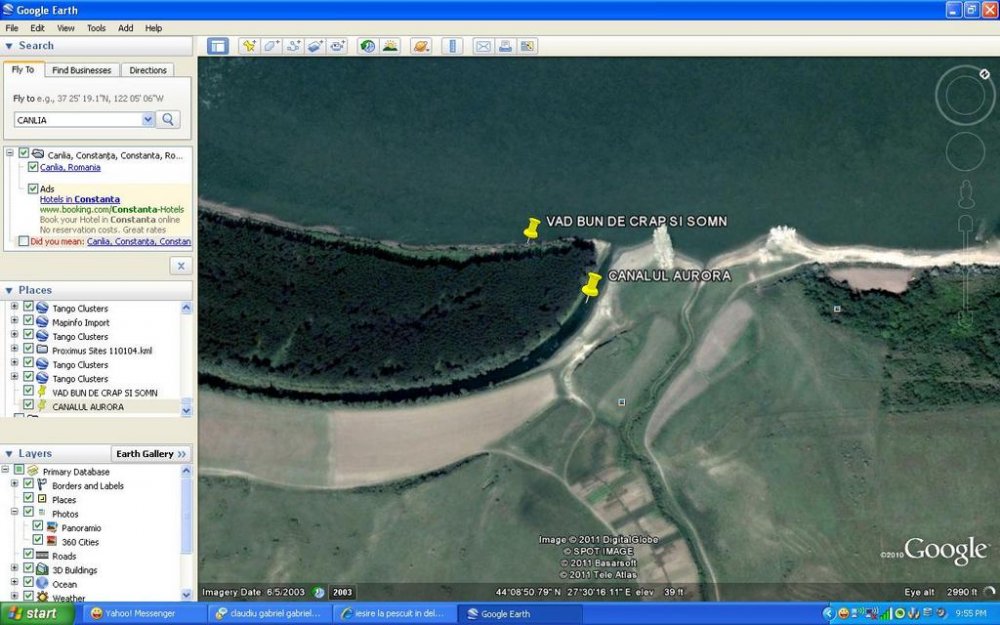The width and height of the screenshot is (1000, 625).
Task: Switch to the Find Businesses tab
Action: pyautogui.click(x=82, y=70)
